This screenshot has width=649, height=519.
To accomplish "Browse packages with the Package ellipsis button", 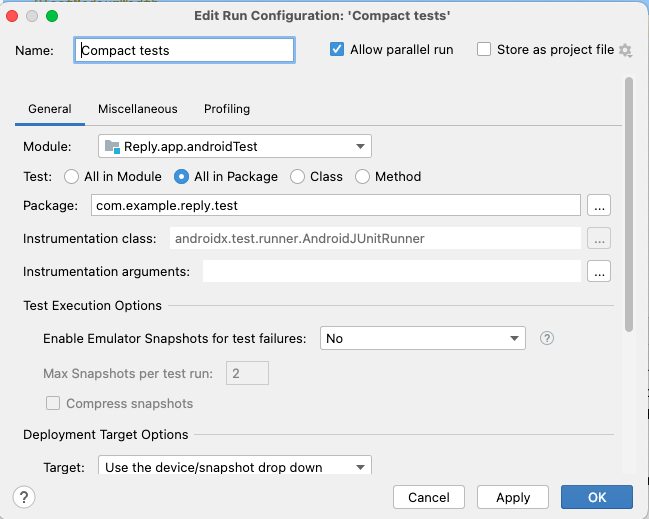I will pos(599,205).
